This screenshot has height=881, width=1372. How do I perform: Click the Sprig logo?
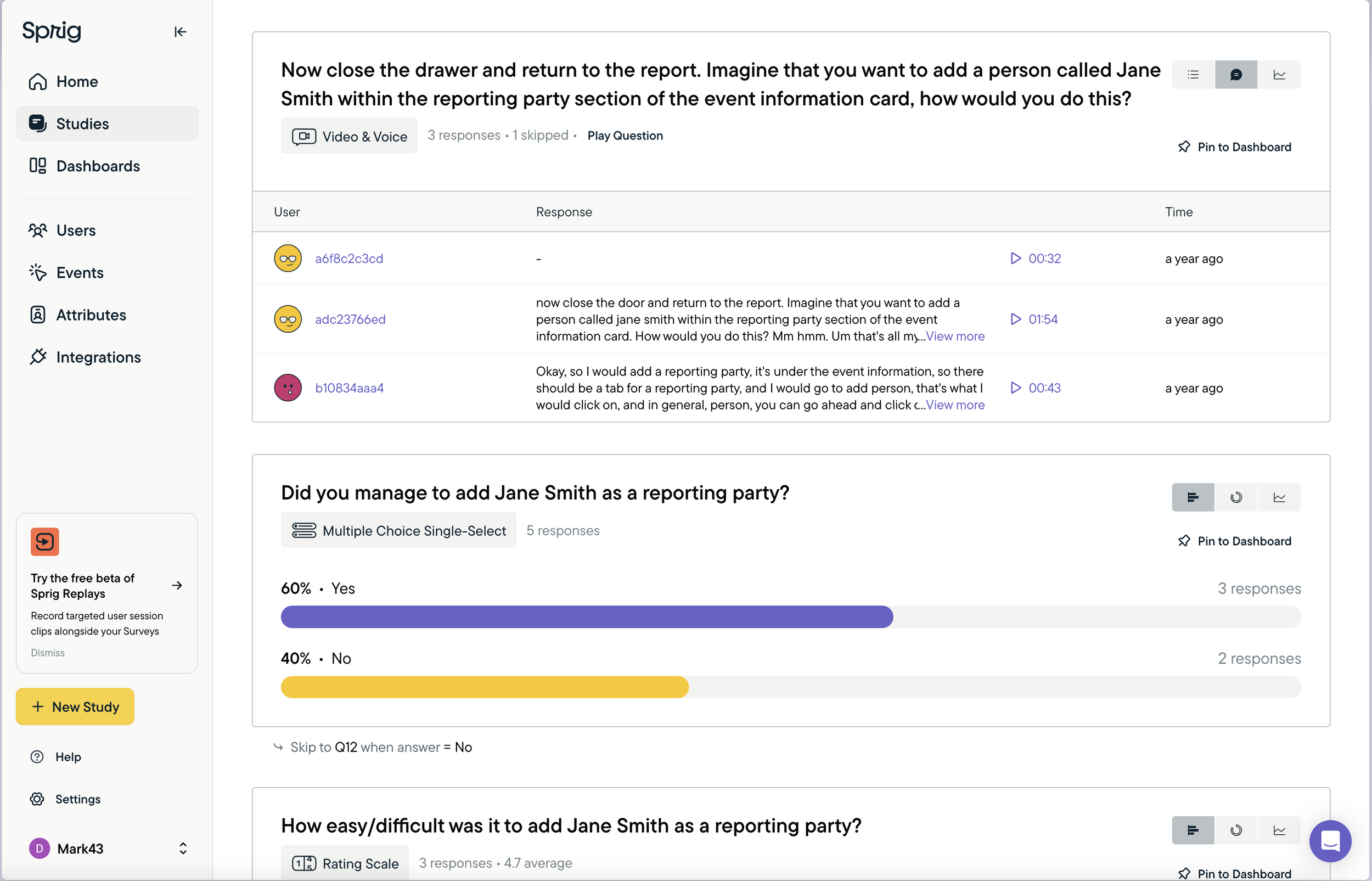pos(52,31)
